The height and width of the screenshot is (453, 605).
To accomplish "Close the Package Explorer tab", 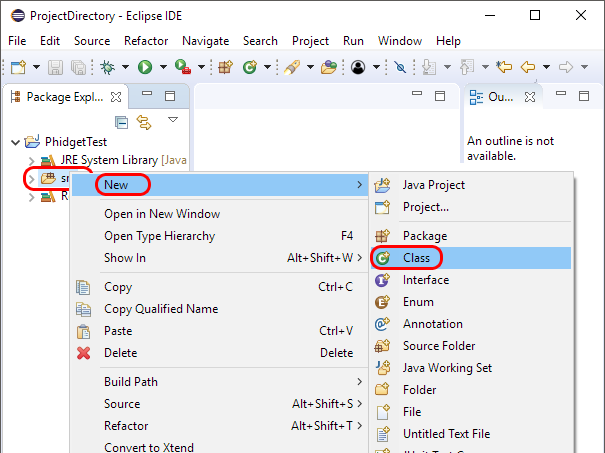I will point(116,97).
